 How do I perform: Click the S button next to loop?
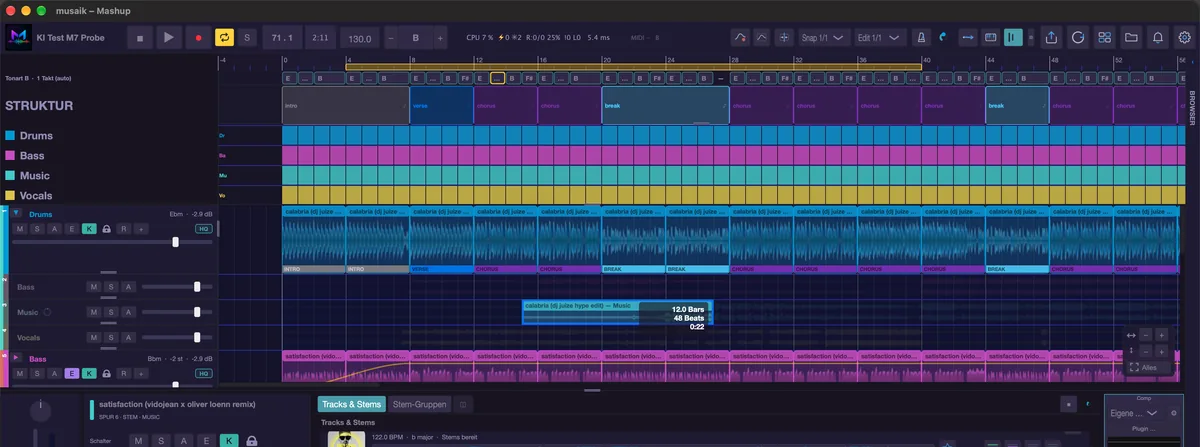click(248, 38)
